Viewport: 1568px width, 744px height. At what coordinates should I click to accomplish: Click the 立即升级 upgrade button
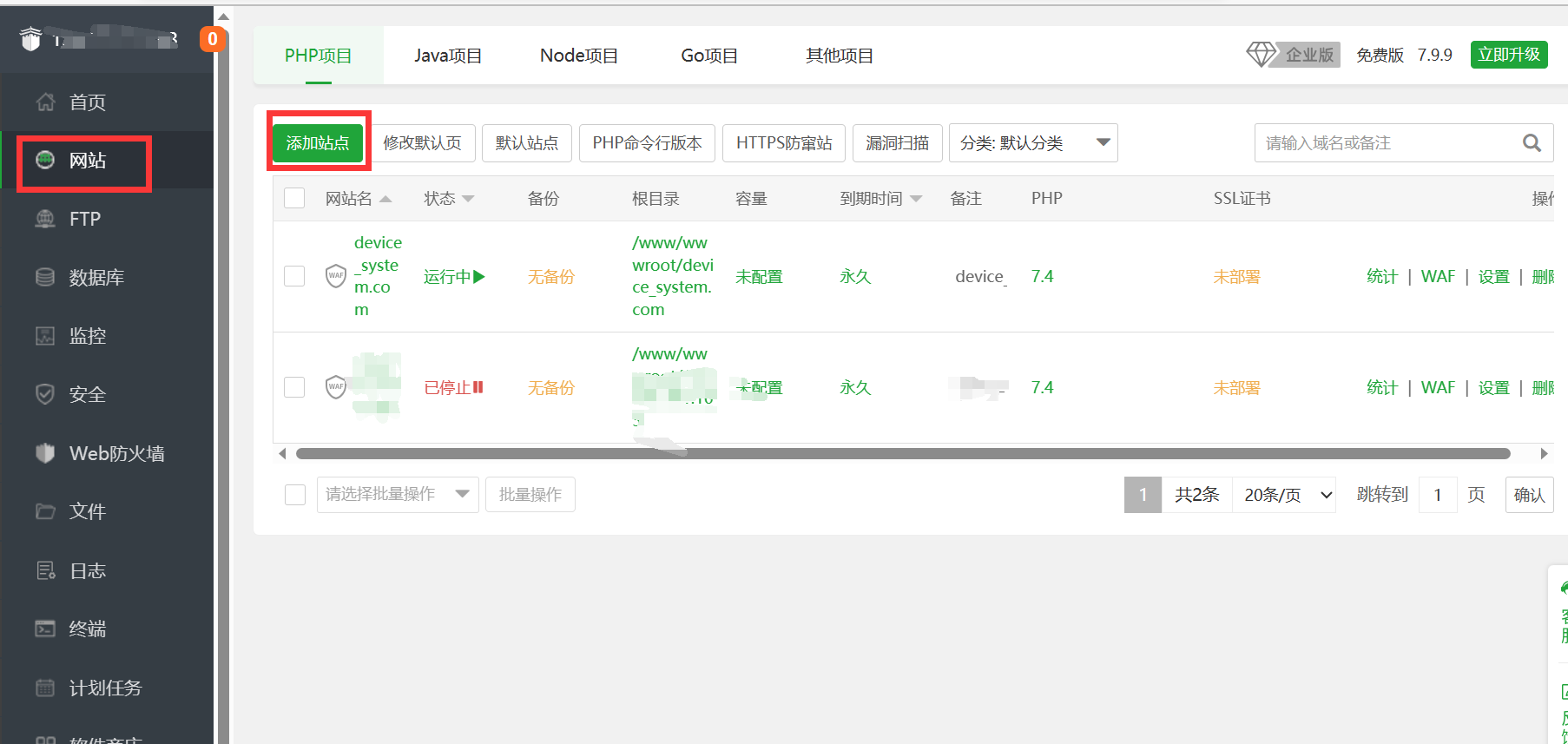1509,55
